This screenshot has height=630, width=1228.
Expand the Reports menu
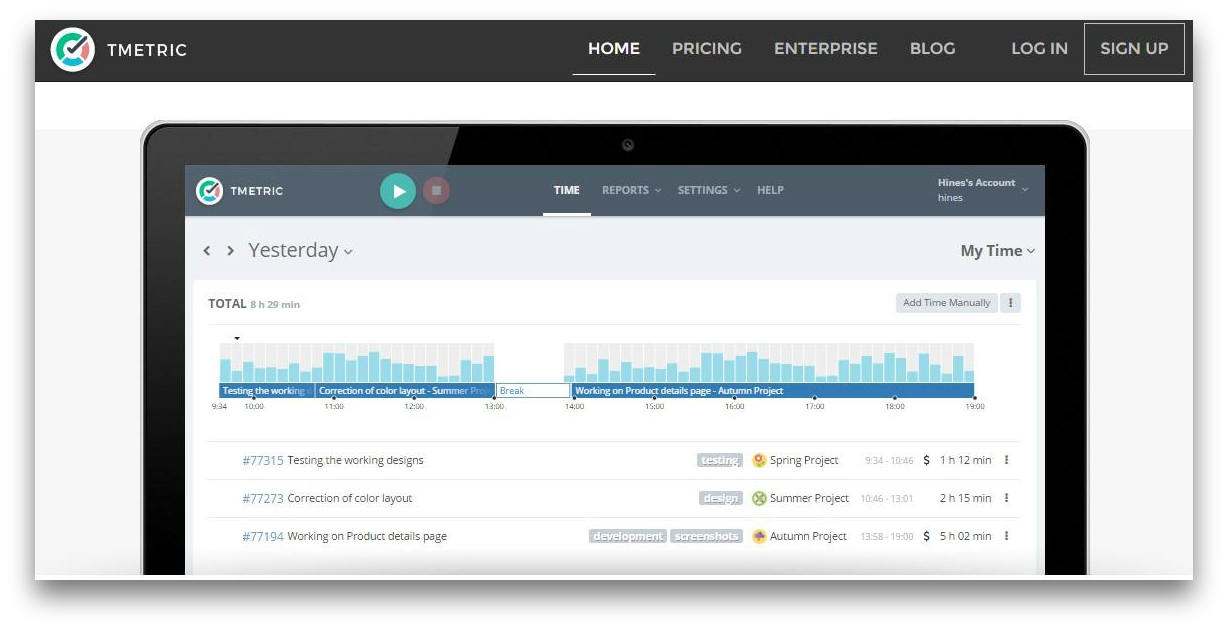pos(631,190)
